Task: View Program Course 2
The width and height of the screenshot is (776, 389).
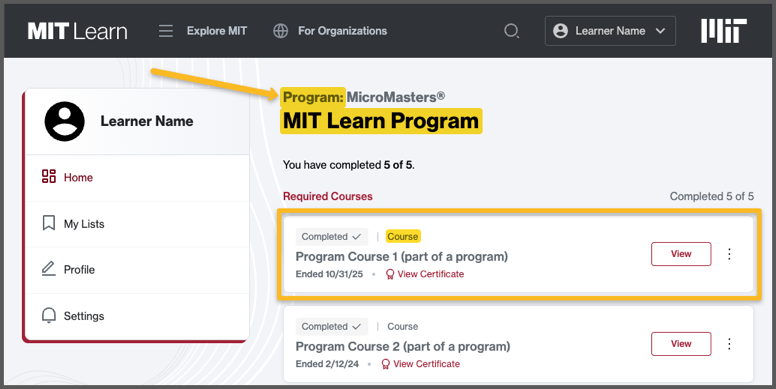Action: click(681, 344)
